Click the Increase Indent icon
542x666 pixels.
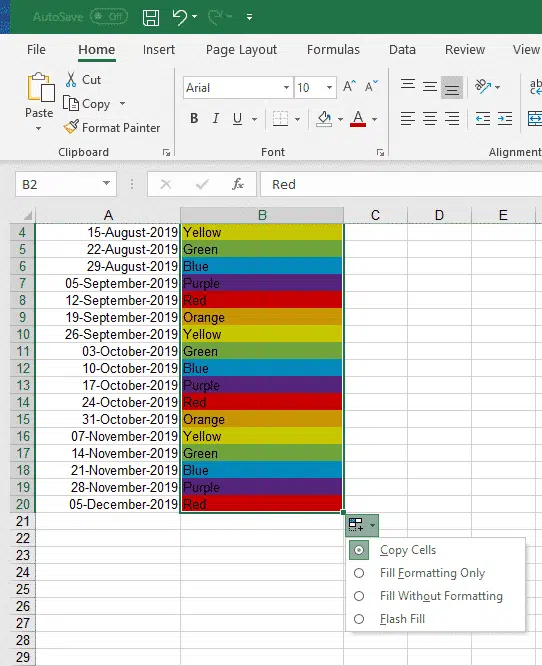[x=505, y=119]
